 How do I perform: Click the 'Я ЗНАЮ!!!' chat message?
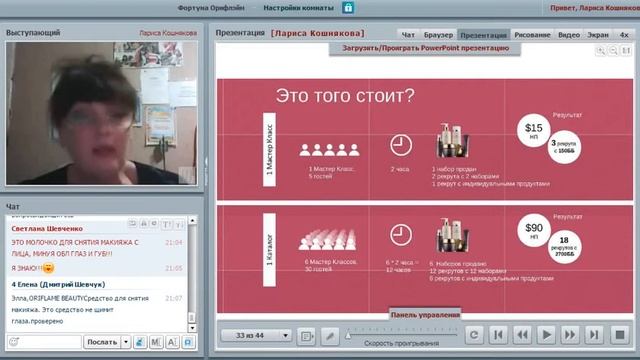click(27, 268)
